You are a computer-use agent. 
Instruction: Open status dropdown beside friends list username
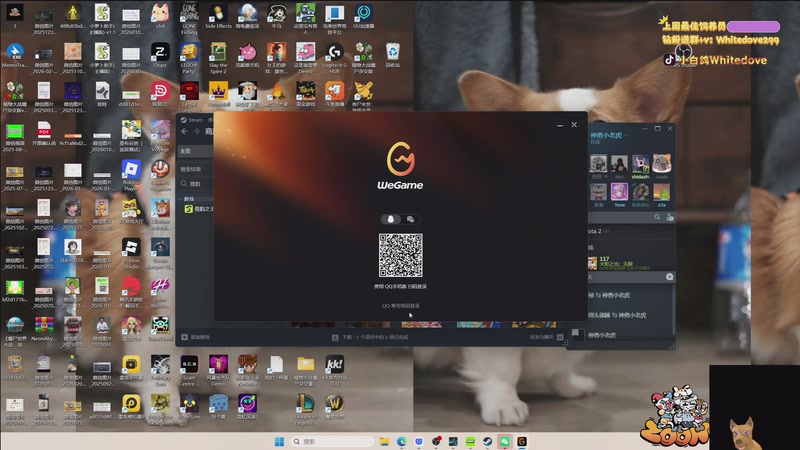click(627, 135)
